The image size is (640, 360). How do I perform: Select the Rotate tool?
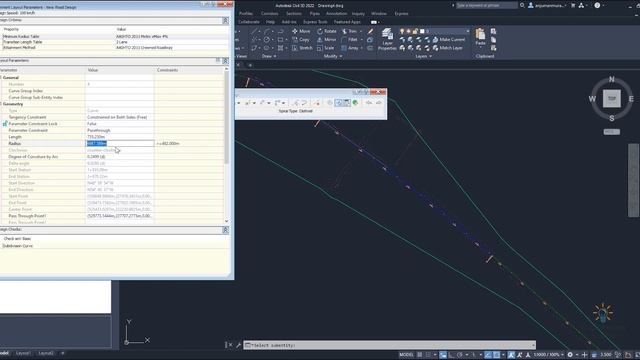coord(327,31)
